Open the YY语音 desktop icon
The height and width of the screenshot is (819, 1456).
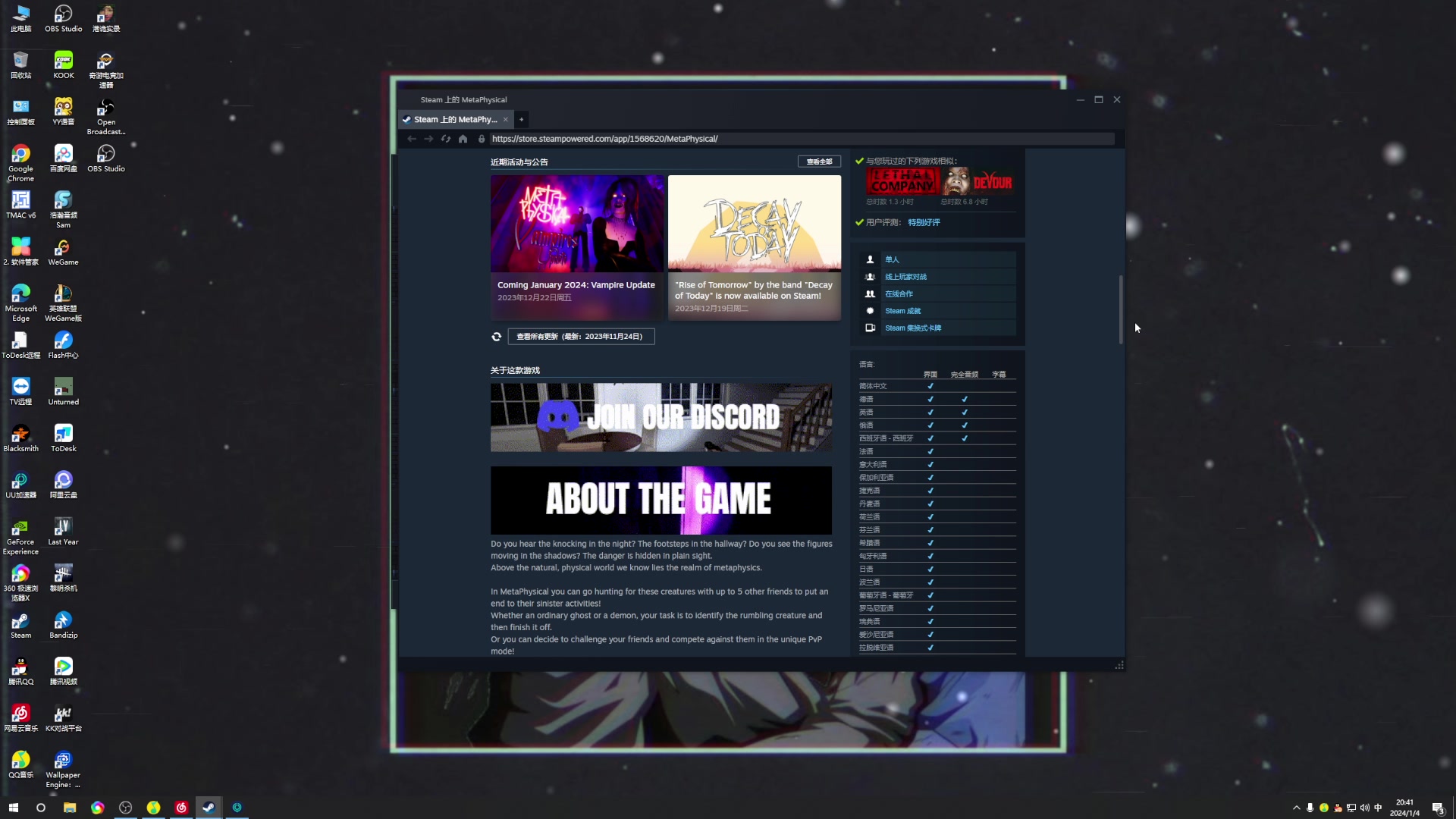pyautogui.click(x=64, y=112)
